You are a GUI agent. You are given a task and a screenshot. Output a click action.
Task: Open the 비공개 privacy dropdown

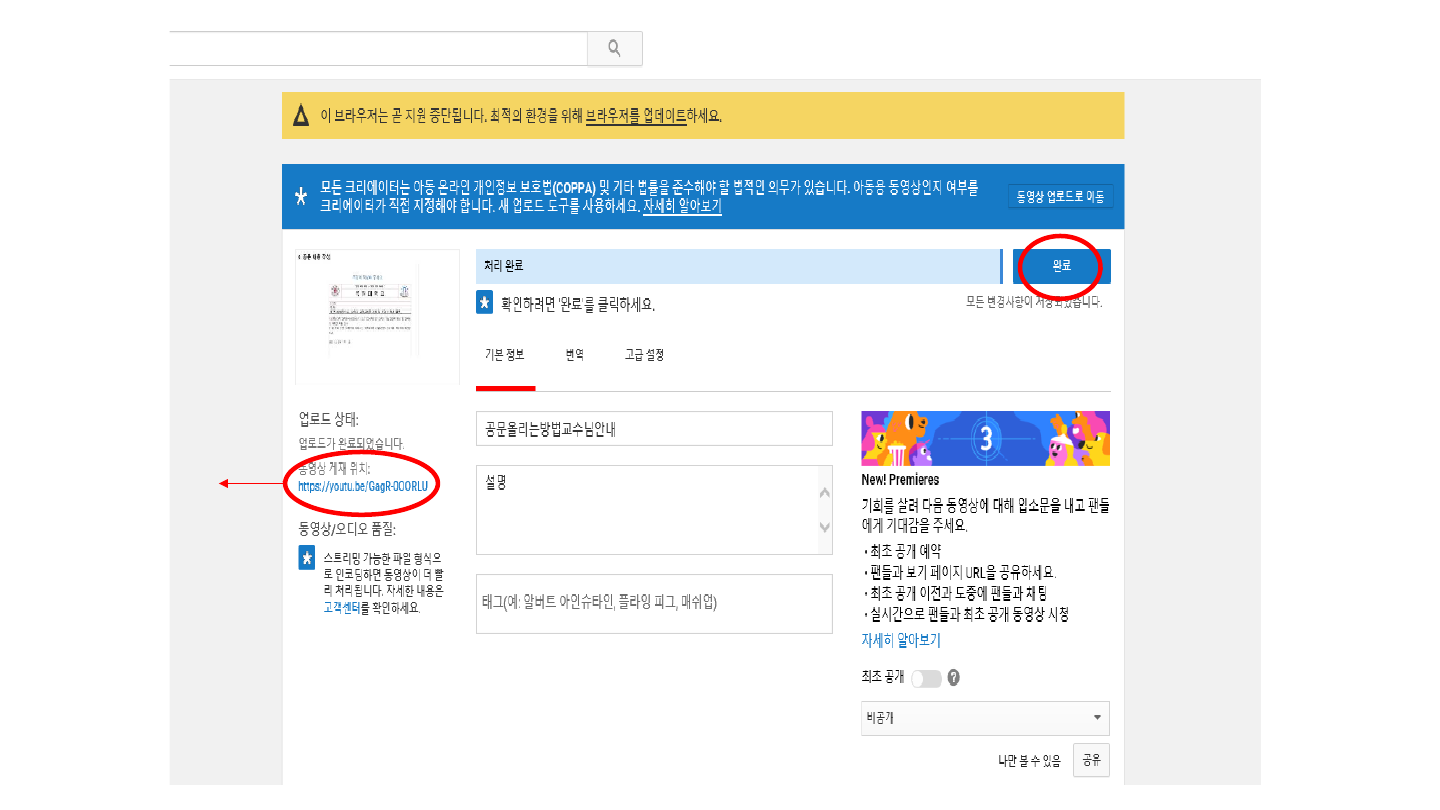pos(985,718)
